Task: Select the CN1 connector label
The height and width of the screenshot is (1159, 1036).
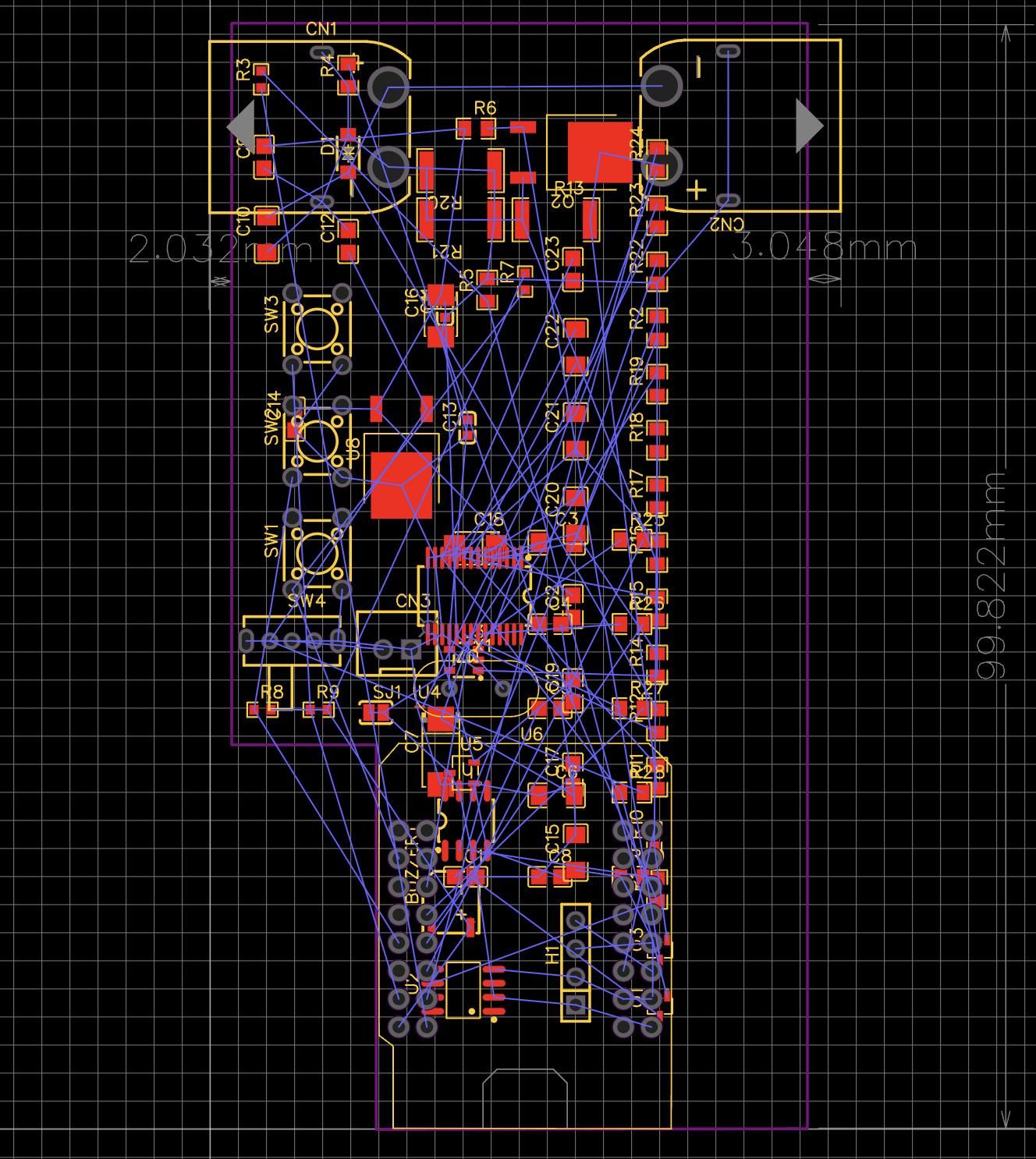Action: click(321, 30)
